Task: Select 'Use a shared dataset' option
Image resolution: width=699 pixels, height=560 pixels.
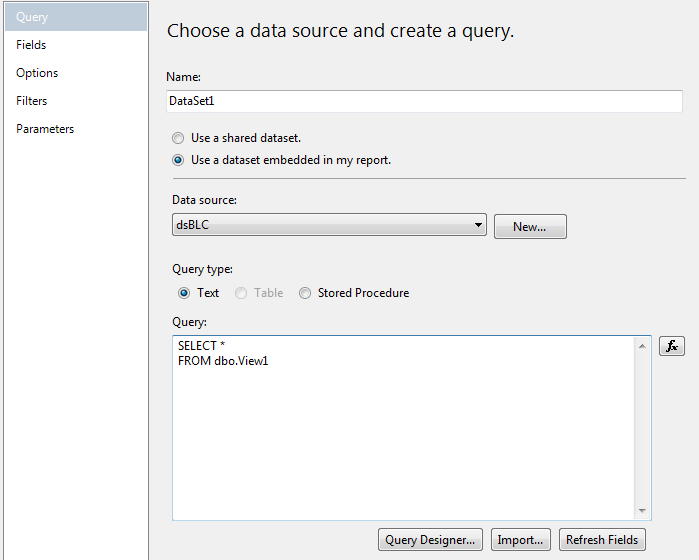Action: tap(178, 138)
